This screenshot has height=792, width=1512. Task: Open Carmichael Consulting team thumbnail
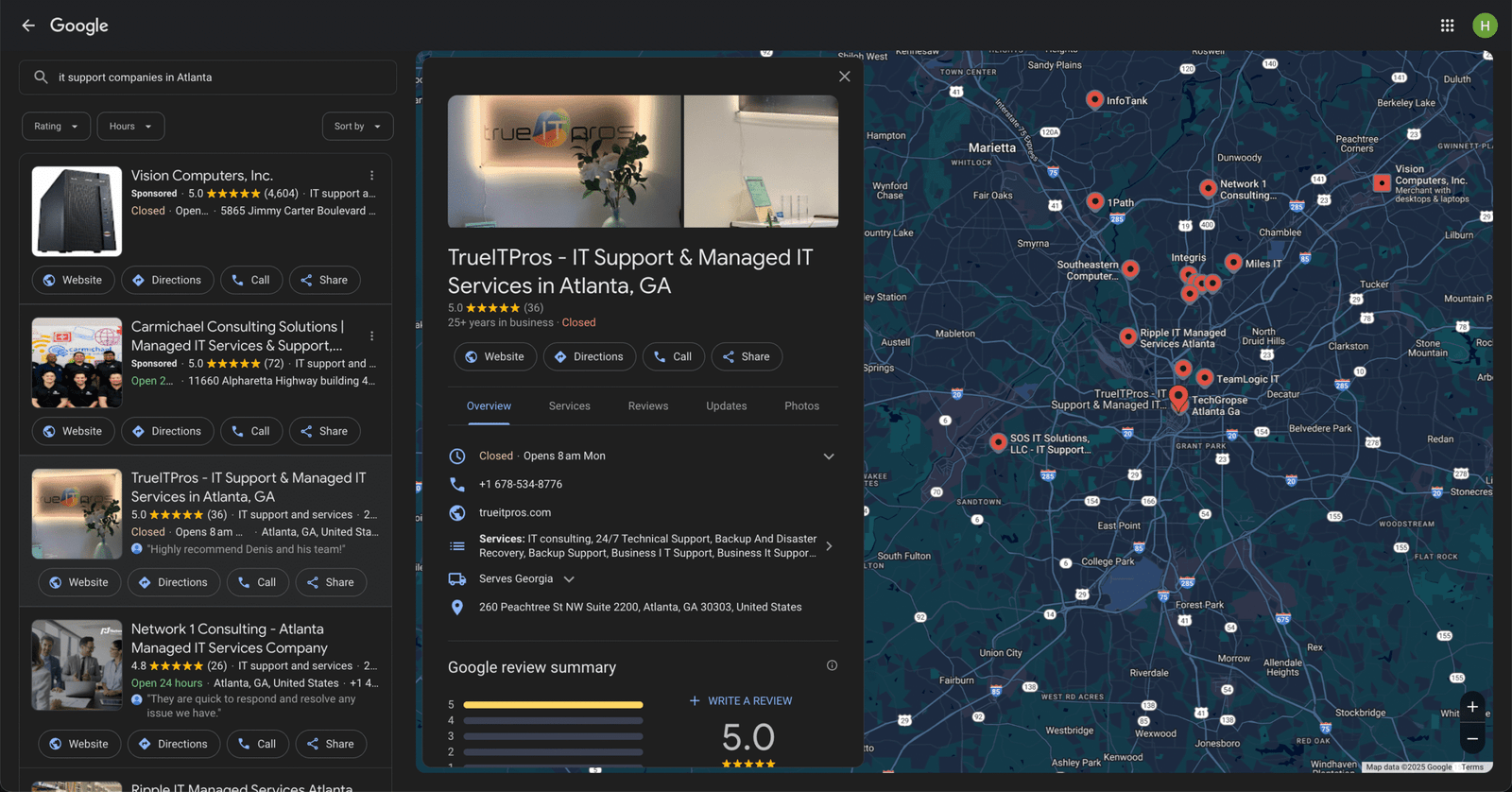(x=77, y=363)
